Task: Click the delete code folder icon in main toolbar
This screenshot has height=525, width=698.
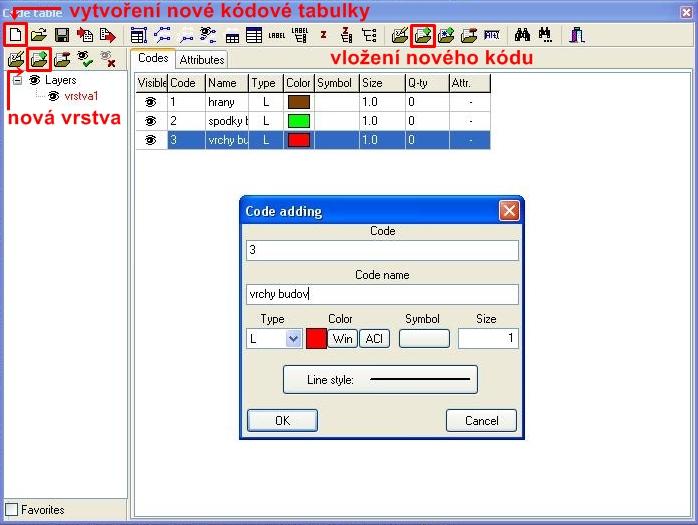Action: point(469,35)
